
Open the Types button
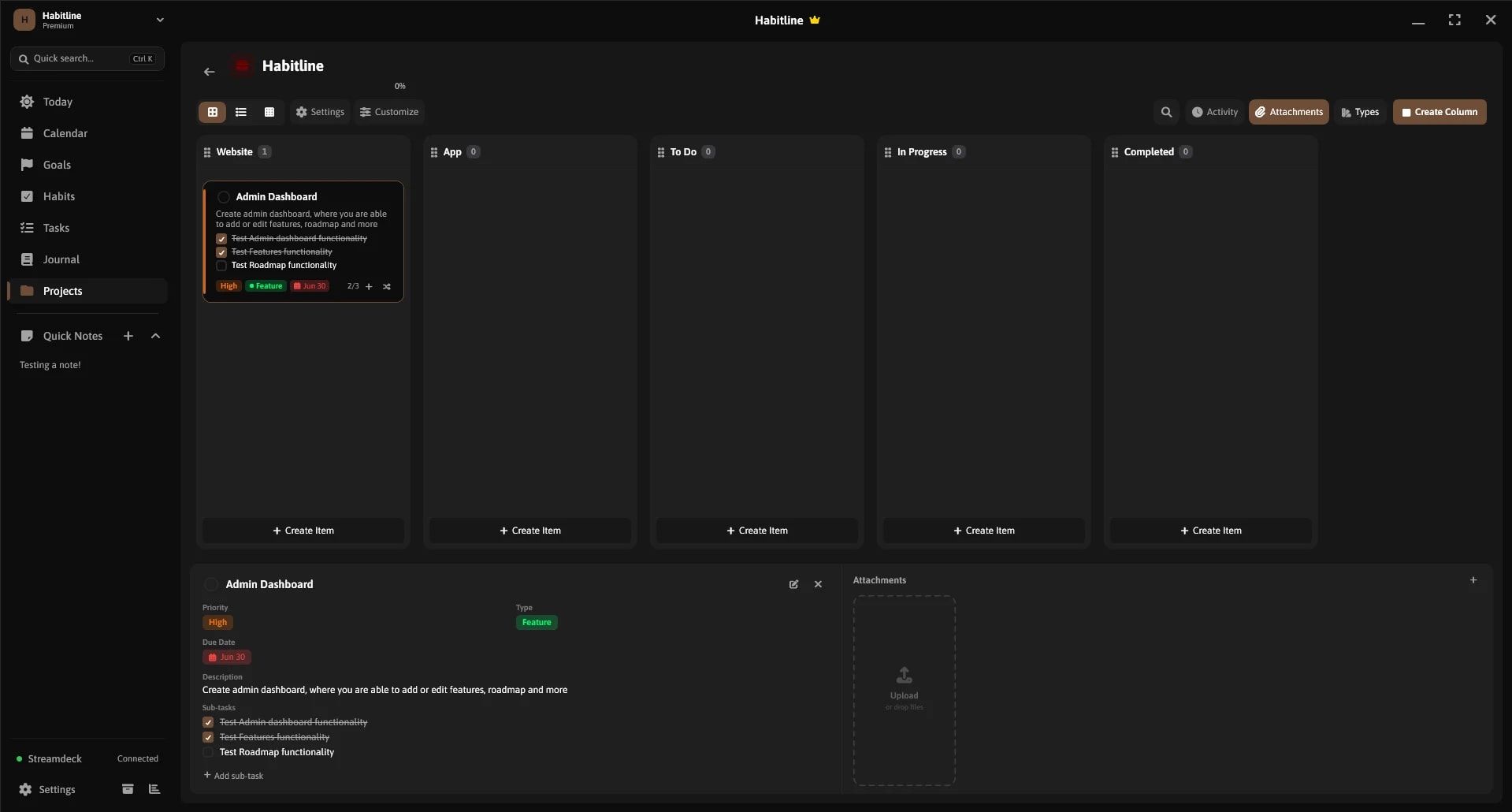(1360, 112)
